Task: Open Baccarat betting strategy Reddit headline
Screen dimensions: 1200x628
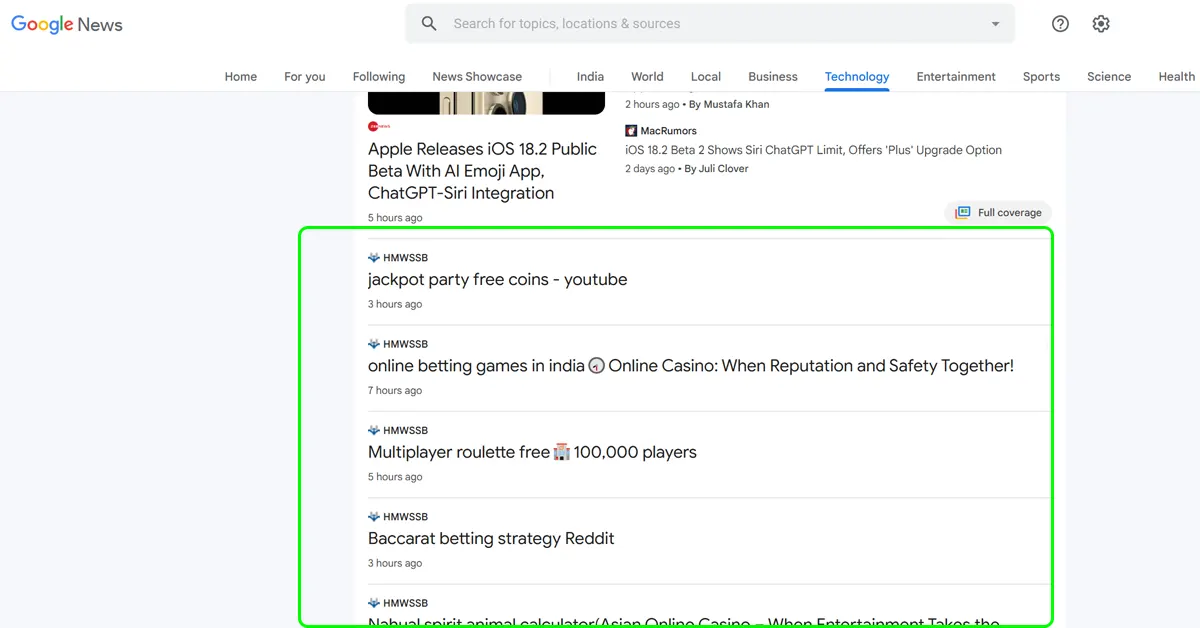Action: click(491, 539)
